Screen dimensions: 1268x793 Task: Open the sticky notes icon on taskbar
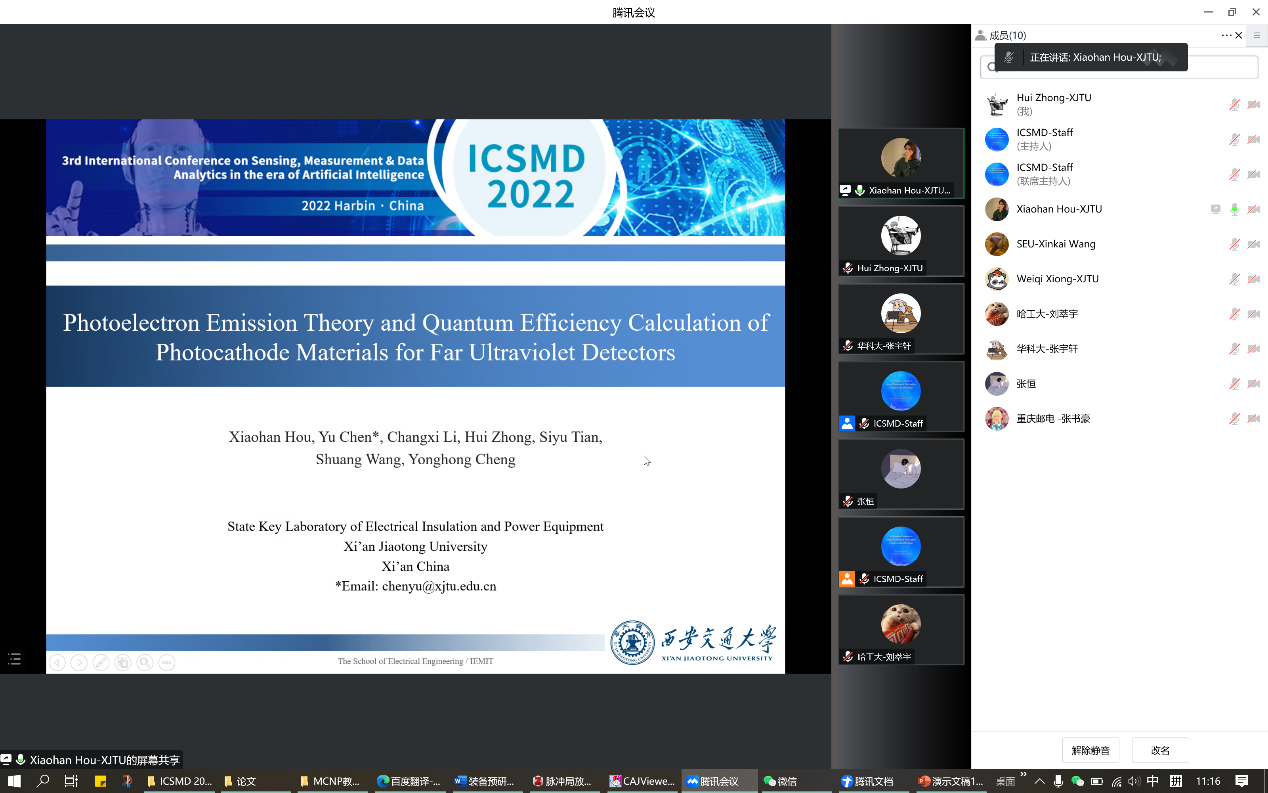(x=99, y=781)
